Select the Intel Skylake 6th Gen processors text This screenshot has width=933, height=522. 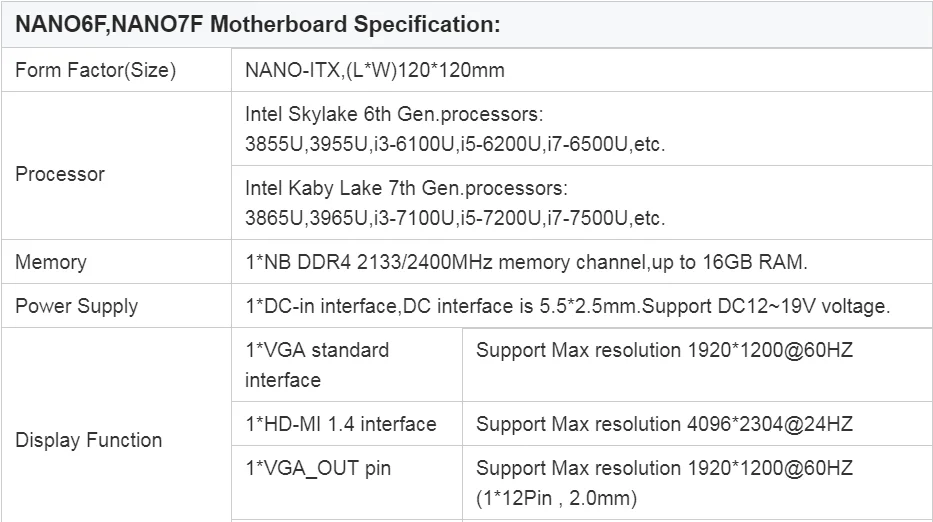[394, 114]
